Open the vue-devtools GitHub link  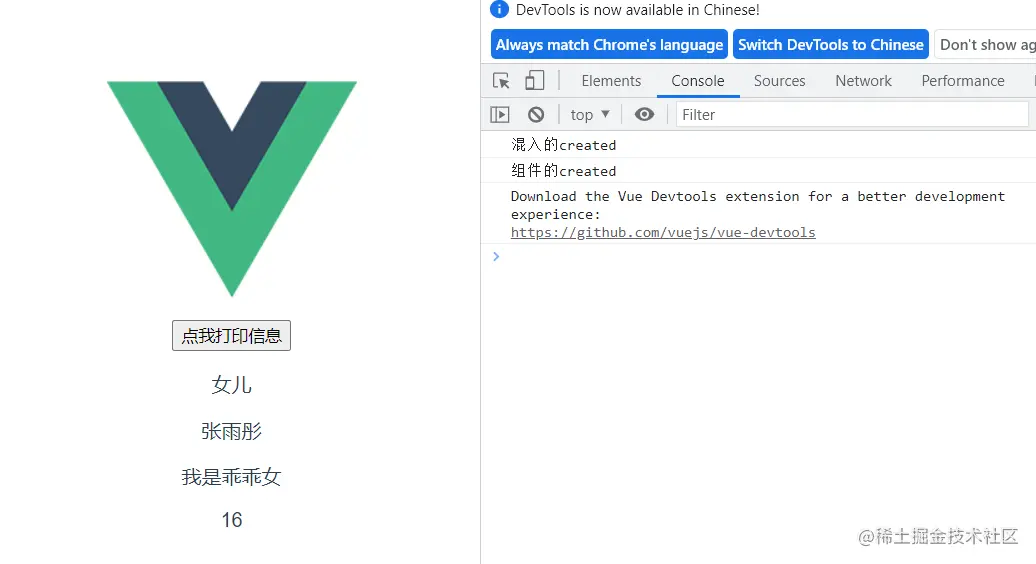coord(663,232)
